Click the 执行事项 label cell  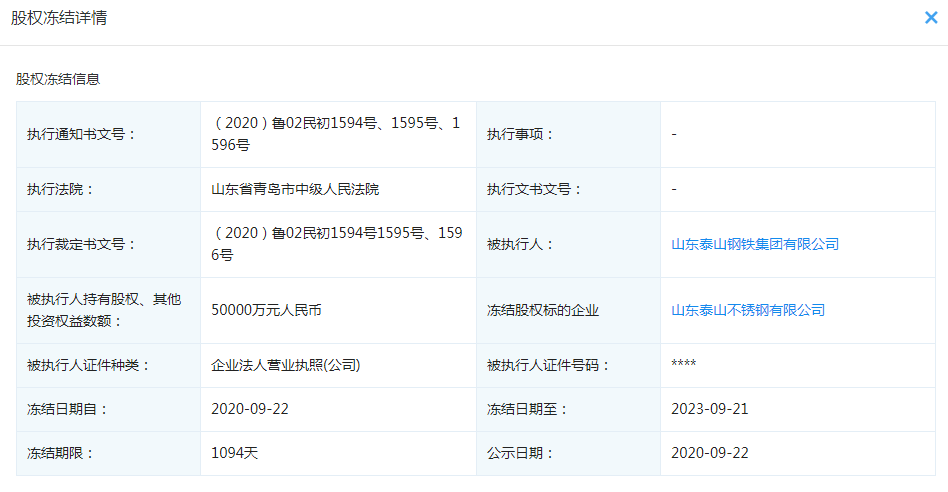tap(520, 134)
